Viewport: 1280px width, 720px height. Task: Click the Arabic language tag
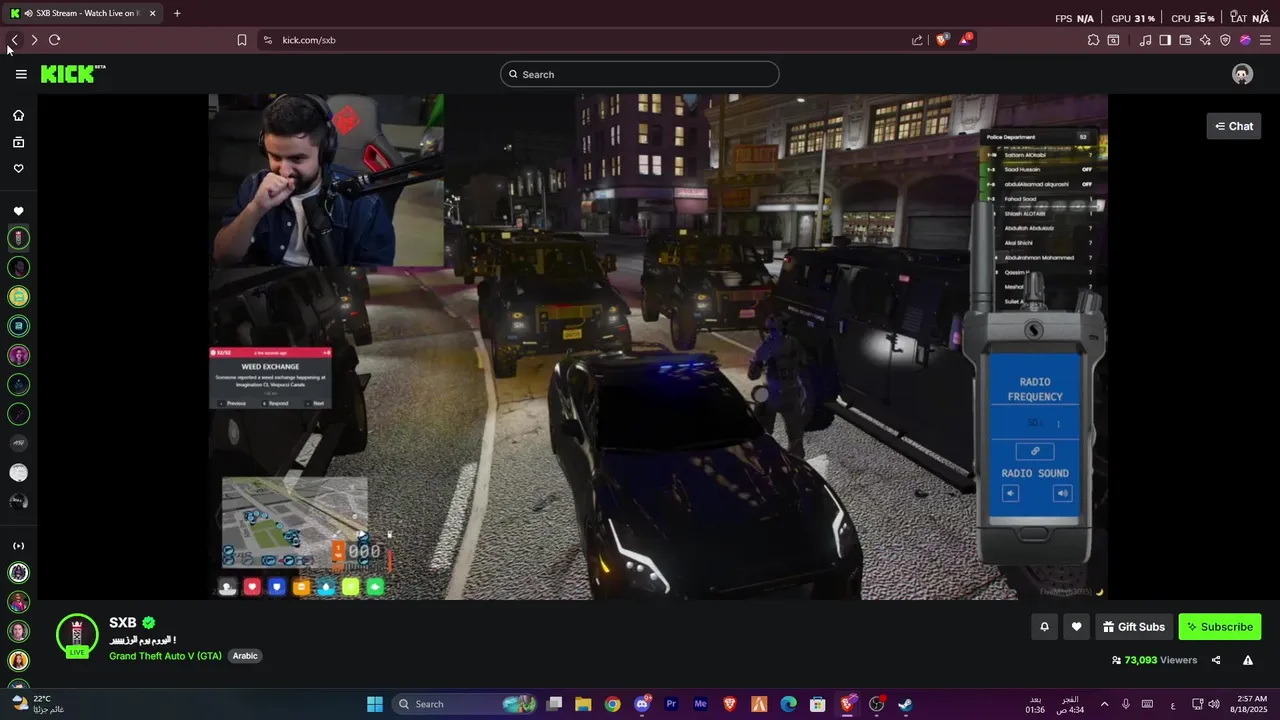point(245,656)
